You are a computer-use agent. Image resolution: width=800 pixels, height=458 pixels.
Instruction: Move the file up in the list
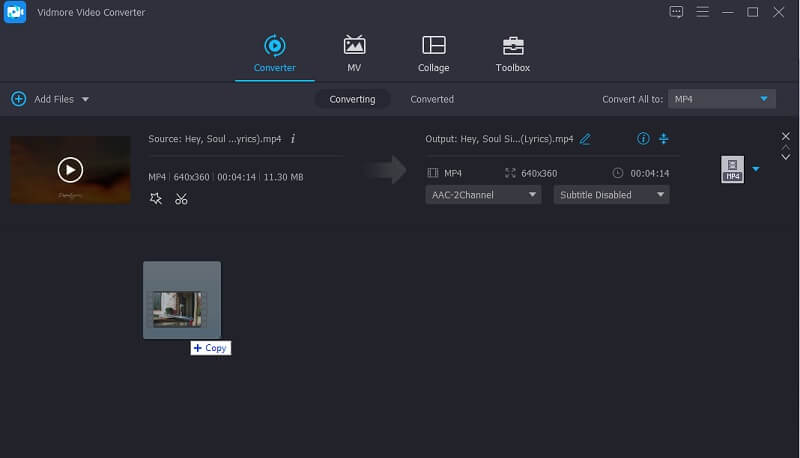(x=786, y=147)
